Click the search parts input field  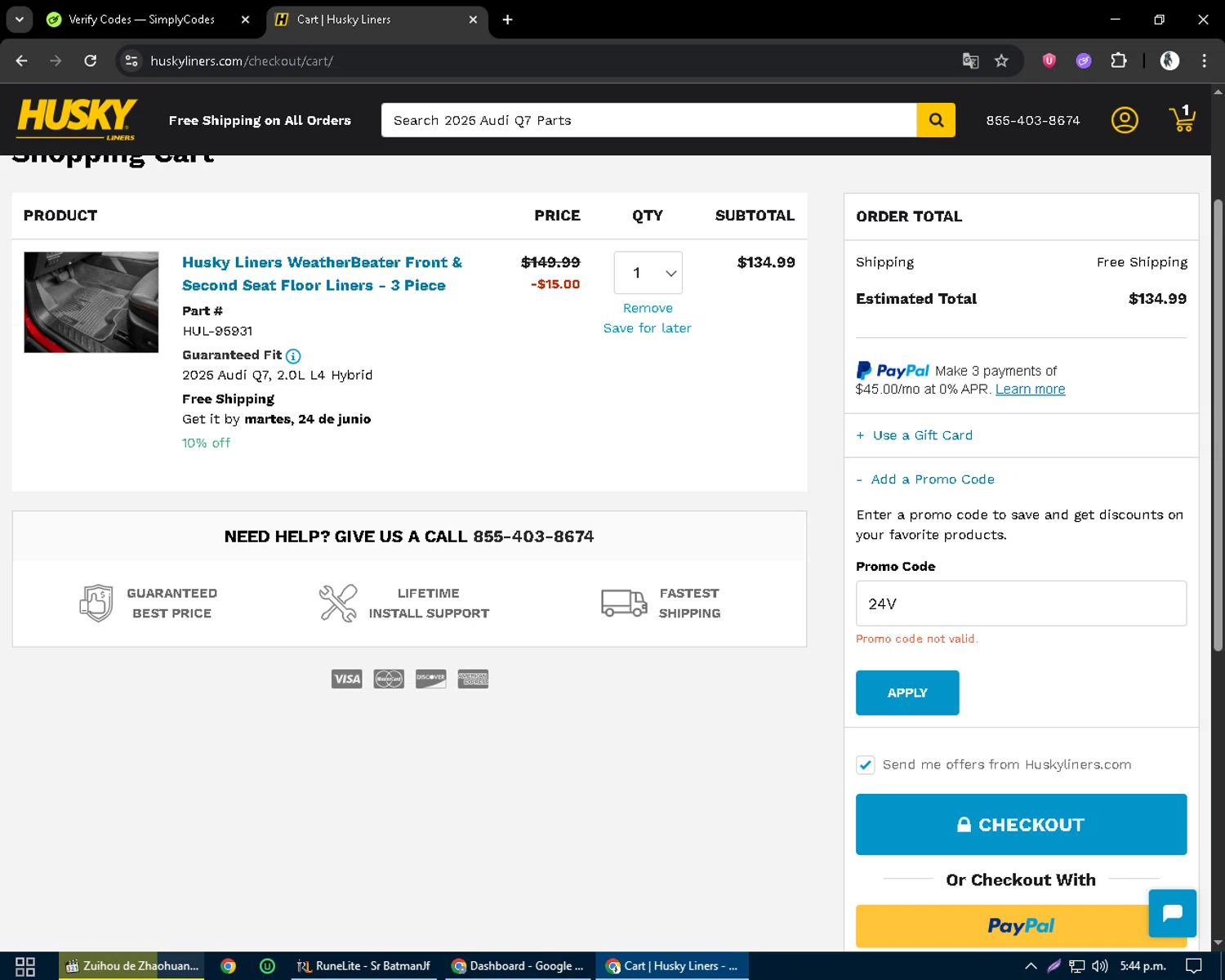tap(648, 120)
